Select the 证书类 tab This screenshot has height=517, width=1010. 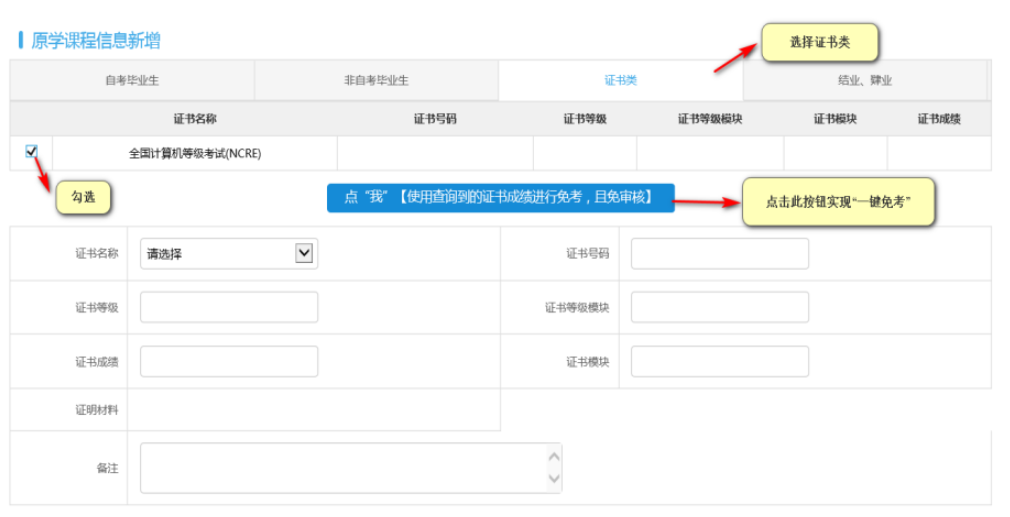tap(620, 81)
